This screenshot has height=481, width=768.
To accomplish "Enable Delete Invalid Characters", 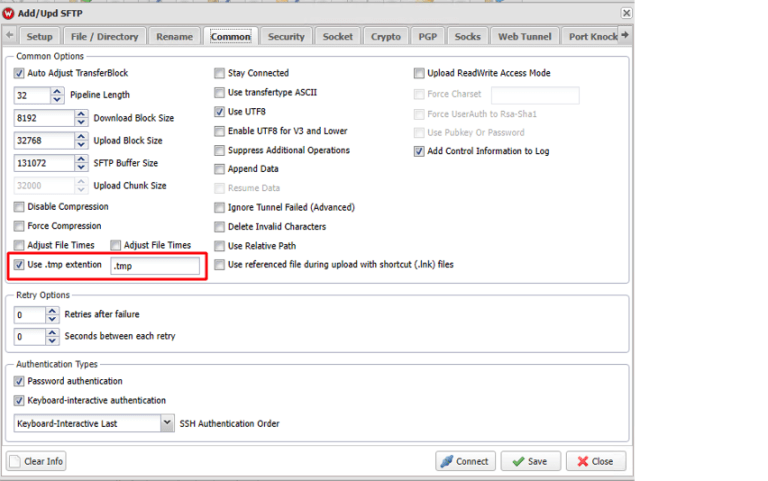I will point(219,226).
